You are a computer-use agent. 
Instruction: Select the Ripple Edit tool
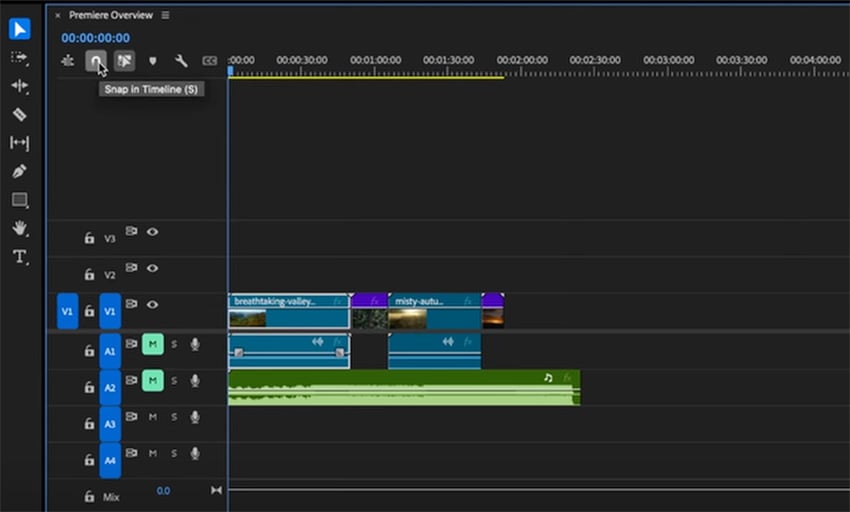point(19,86)
